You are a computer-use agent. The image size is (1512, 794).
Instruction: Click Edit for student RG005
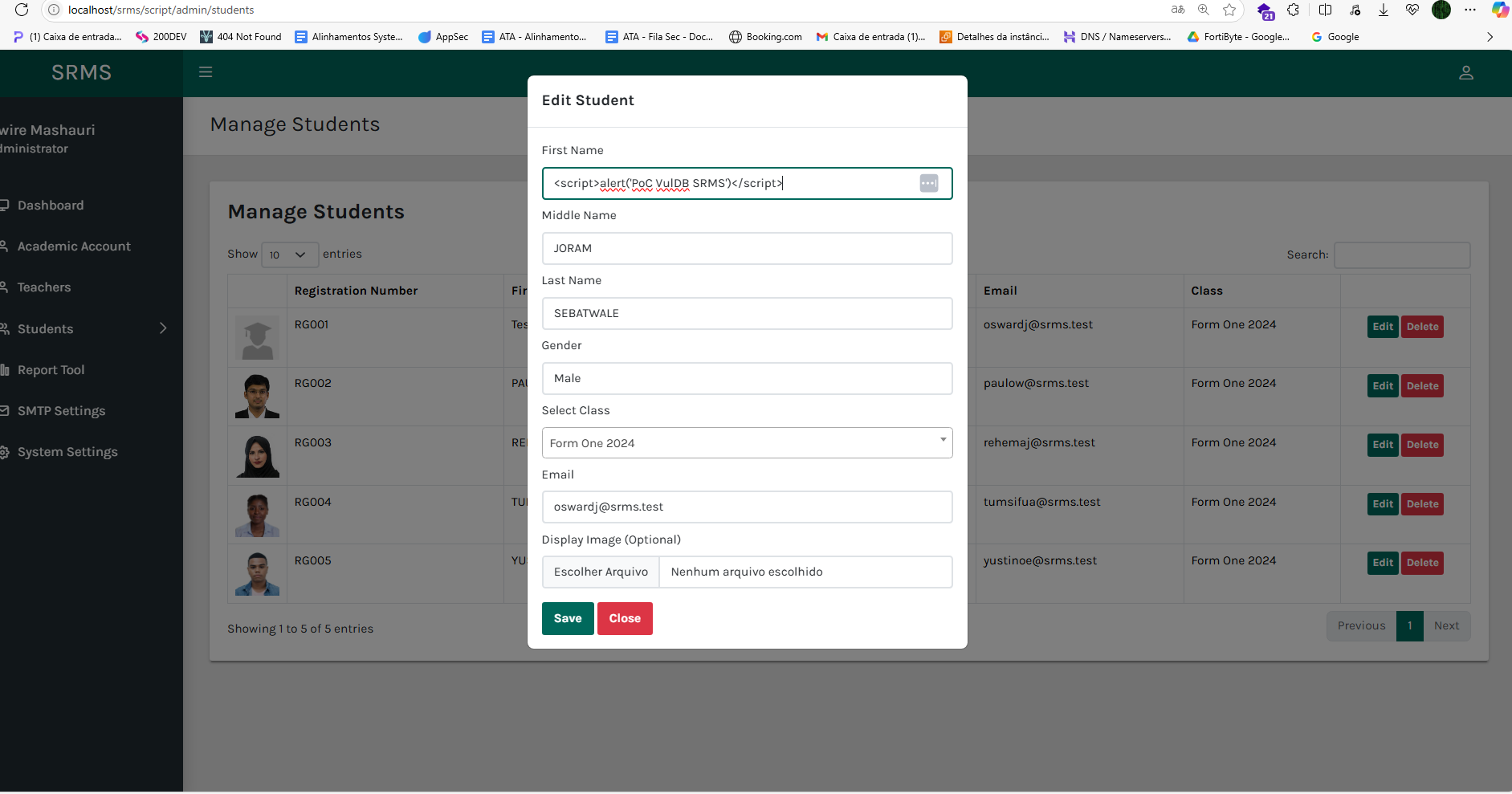(x=1383, y=563)
